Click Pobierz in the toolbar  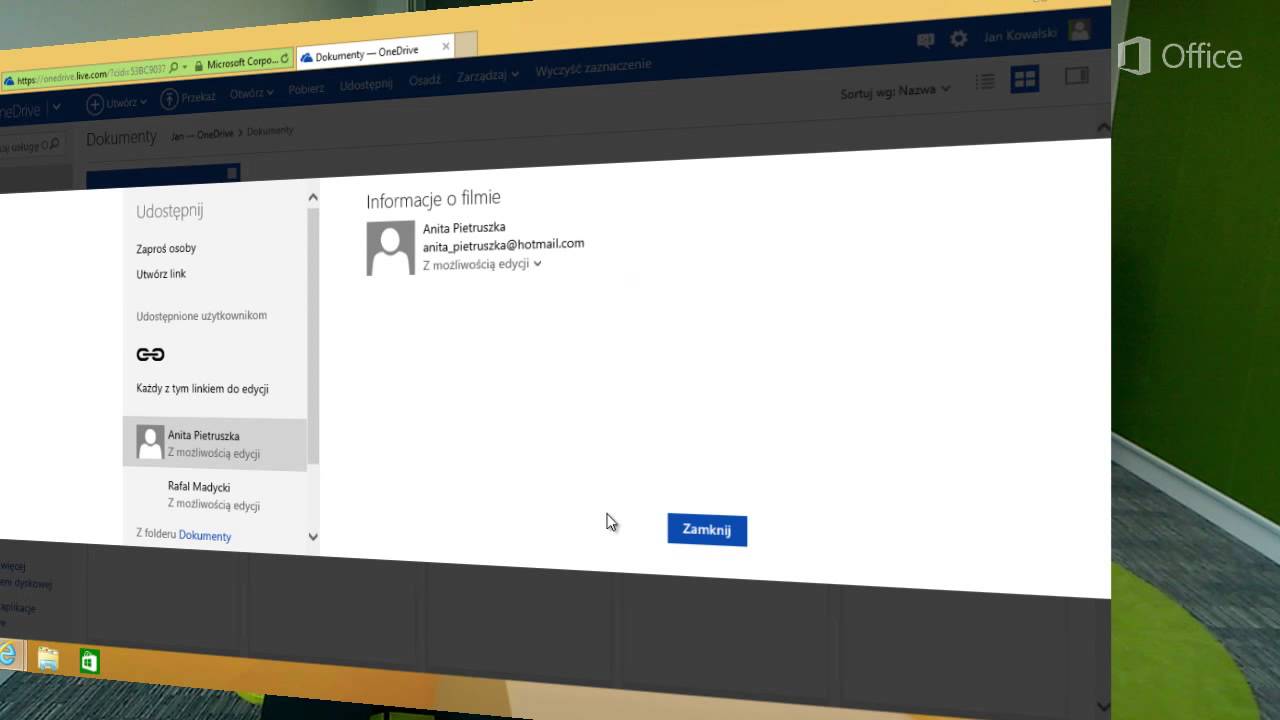(x=306, y=88)
